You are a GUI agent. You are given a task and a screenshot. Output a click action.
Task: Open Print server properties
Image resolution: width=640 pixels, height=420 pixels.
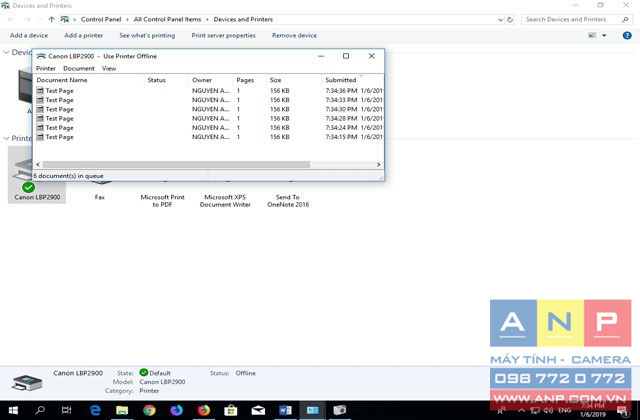224,36
